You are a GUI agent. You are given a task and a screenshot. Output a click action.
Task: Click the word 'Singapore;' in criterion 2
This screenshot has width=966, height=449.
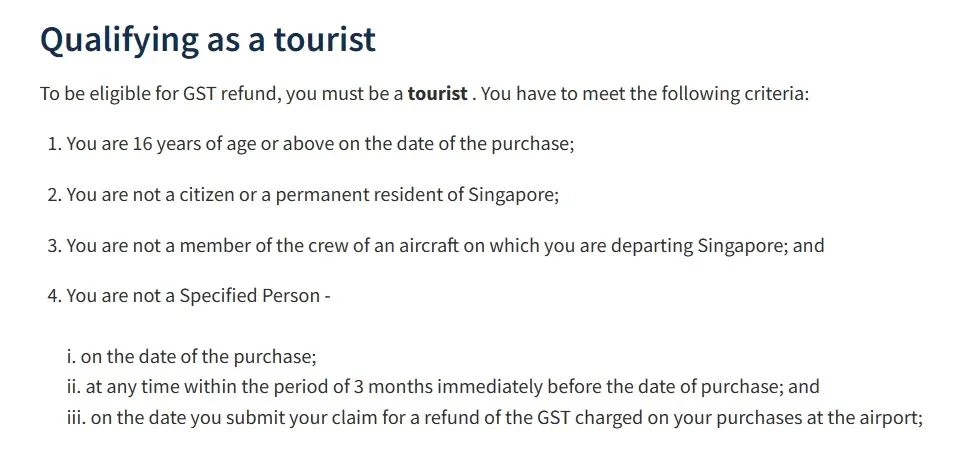(513, 195)
